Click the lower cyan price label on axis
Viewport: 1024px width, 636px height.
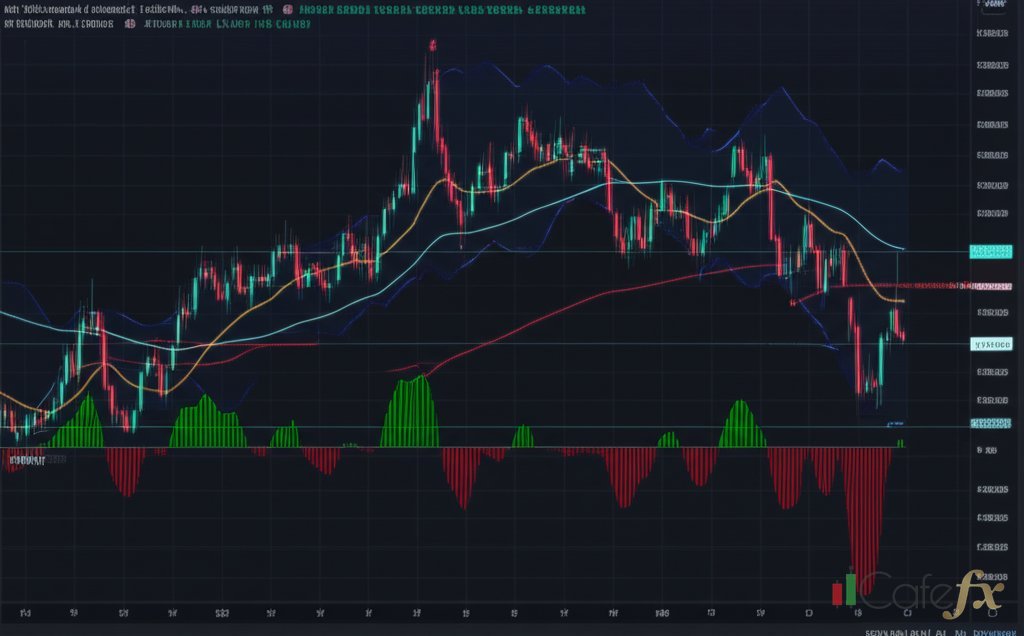[x=990, y=424]
